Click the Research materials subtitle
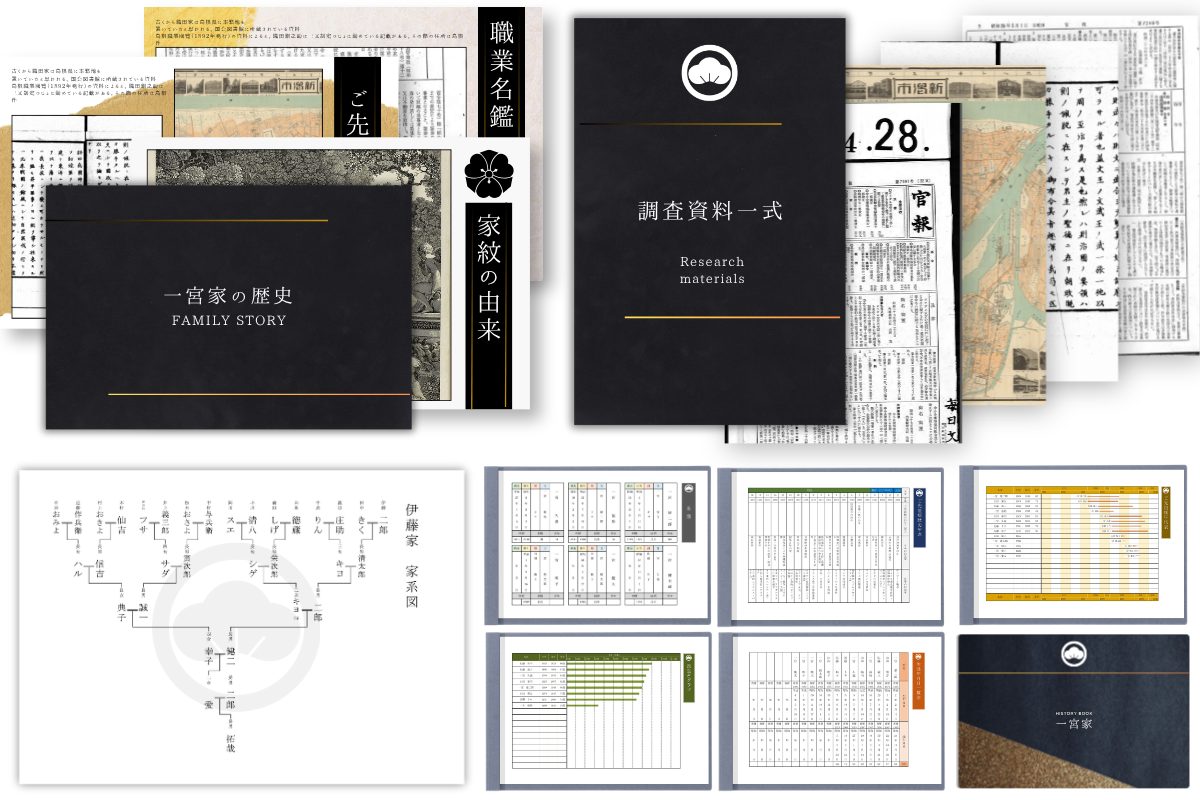 click(x=712, y=270)
